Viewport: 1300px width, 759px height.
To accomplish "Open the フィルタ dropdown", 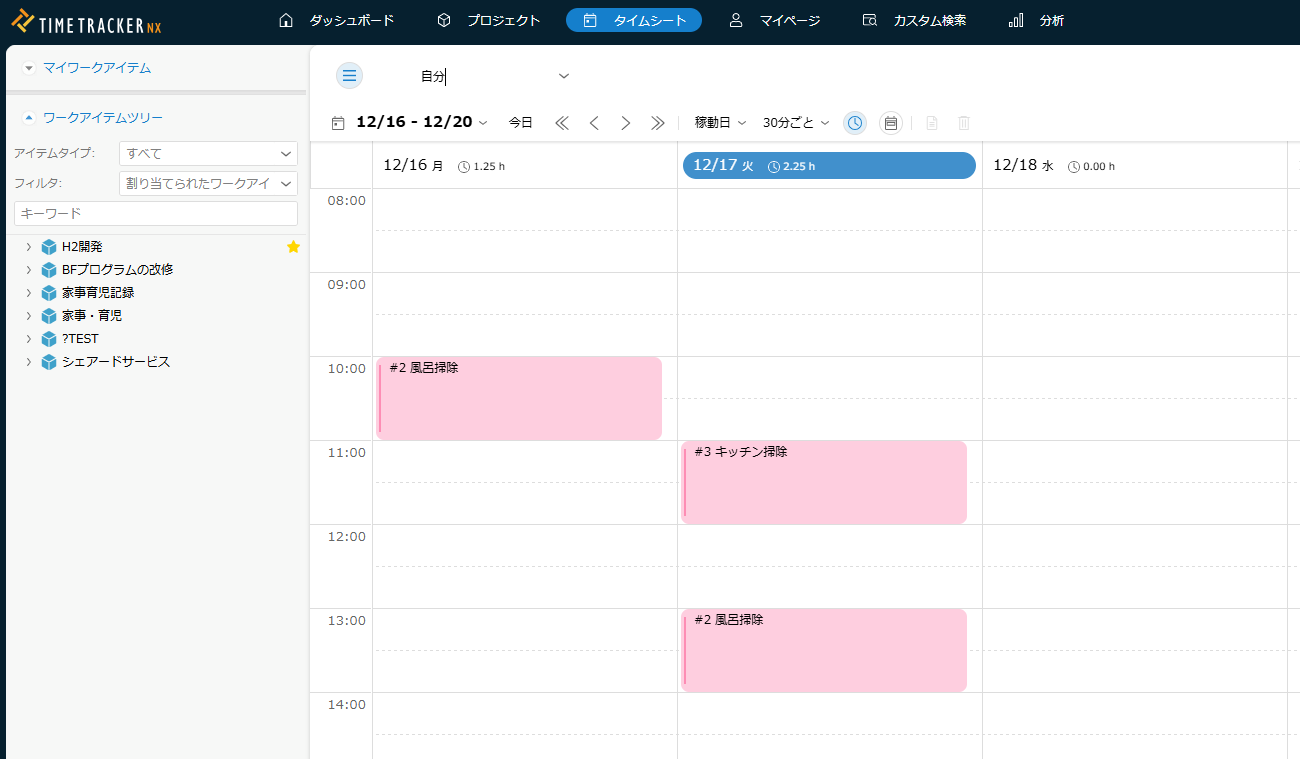I will coord(208,183).
